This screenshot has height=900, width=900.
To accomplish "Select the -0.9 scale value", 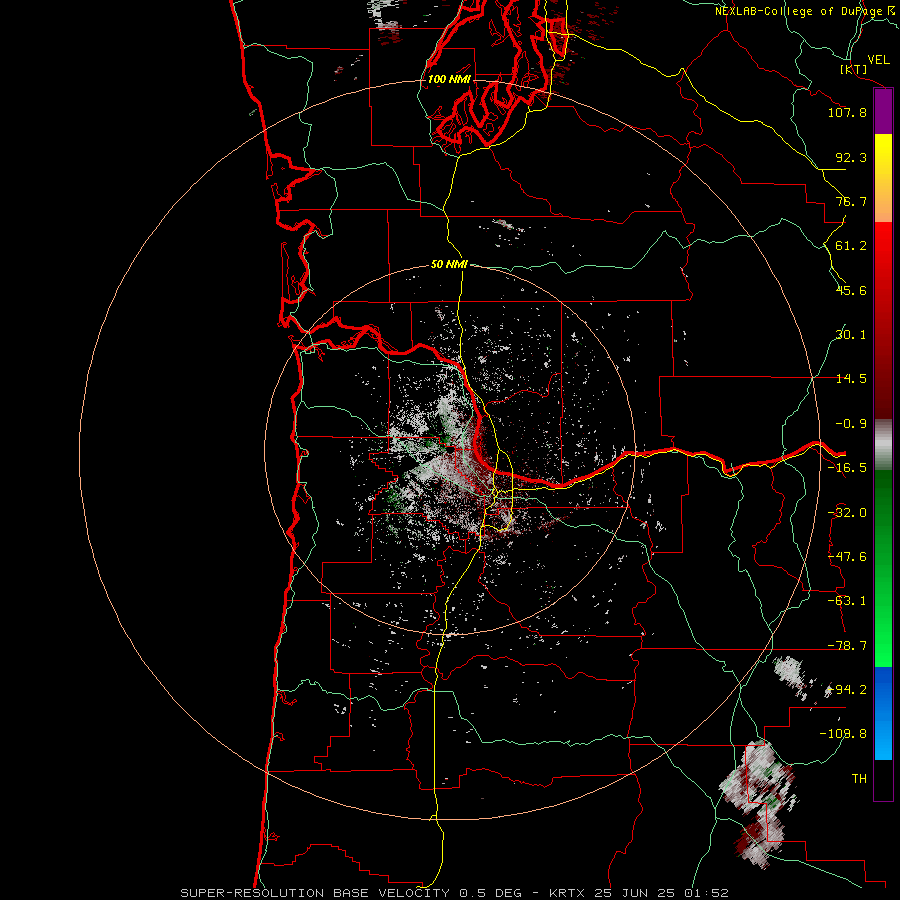I will click(851, 424).
